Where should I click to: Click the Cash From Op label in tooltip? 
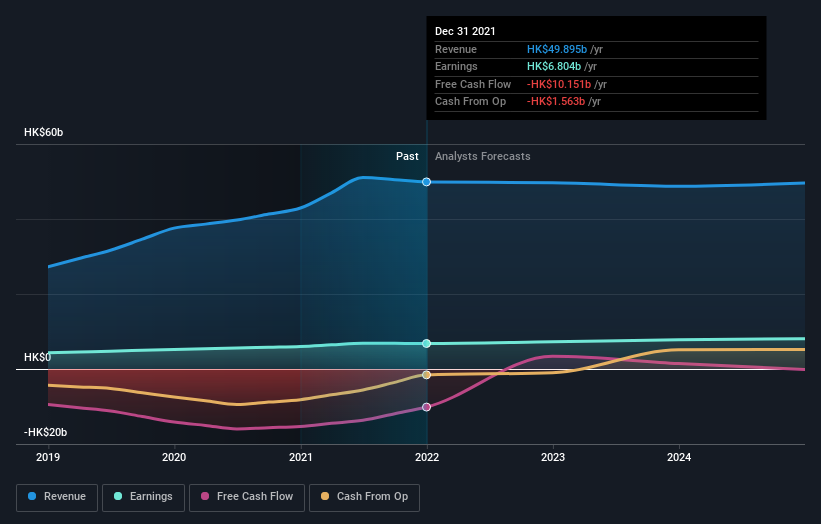tap(470, 102)
